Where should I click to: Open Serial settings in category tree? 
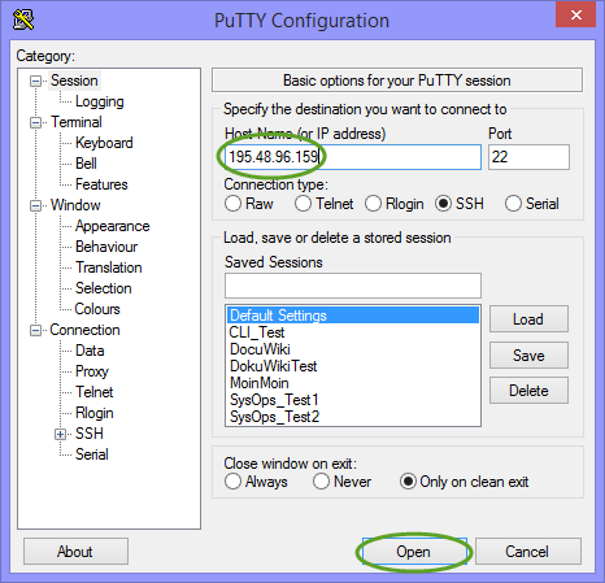[x=92, y=455]
